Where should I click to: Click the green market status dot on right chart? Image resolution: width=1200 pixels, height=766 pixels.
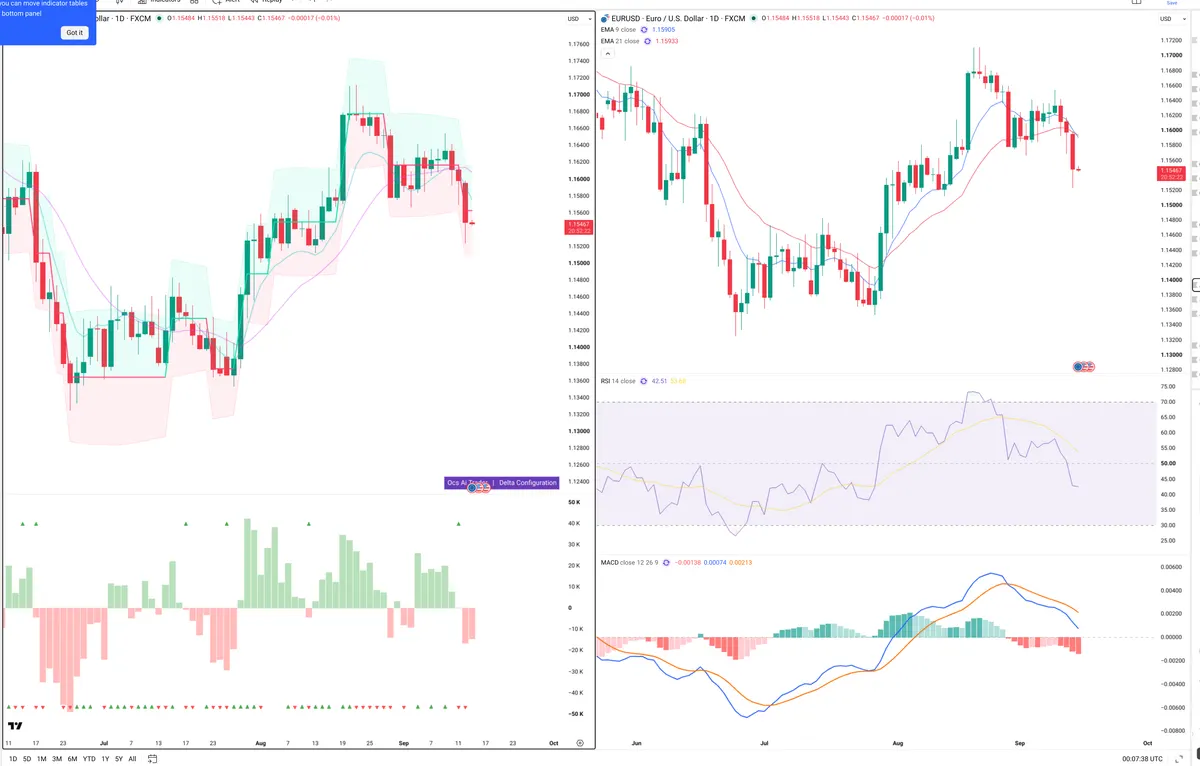coord(755,18)
